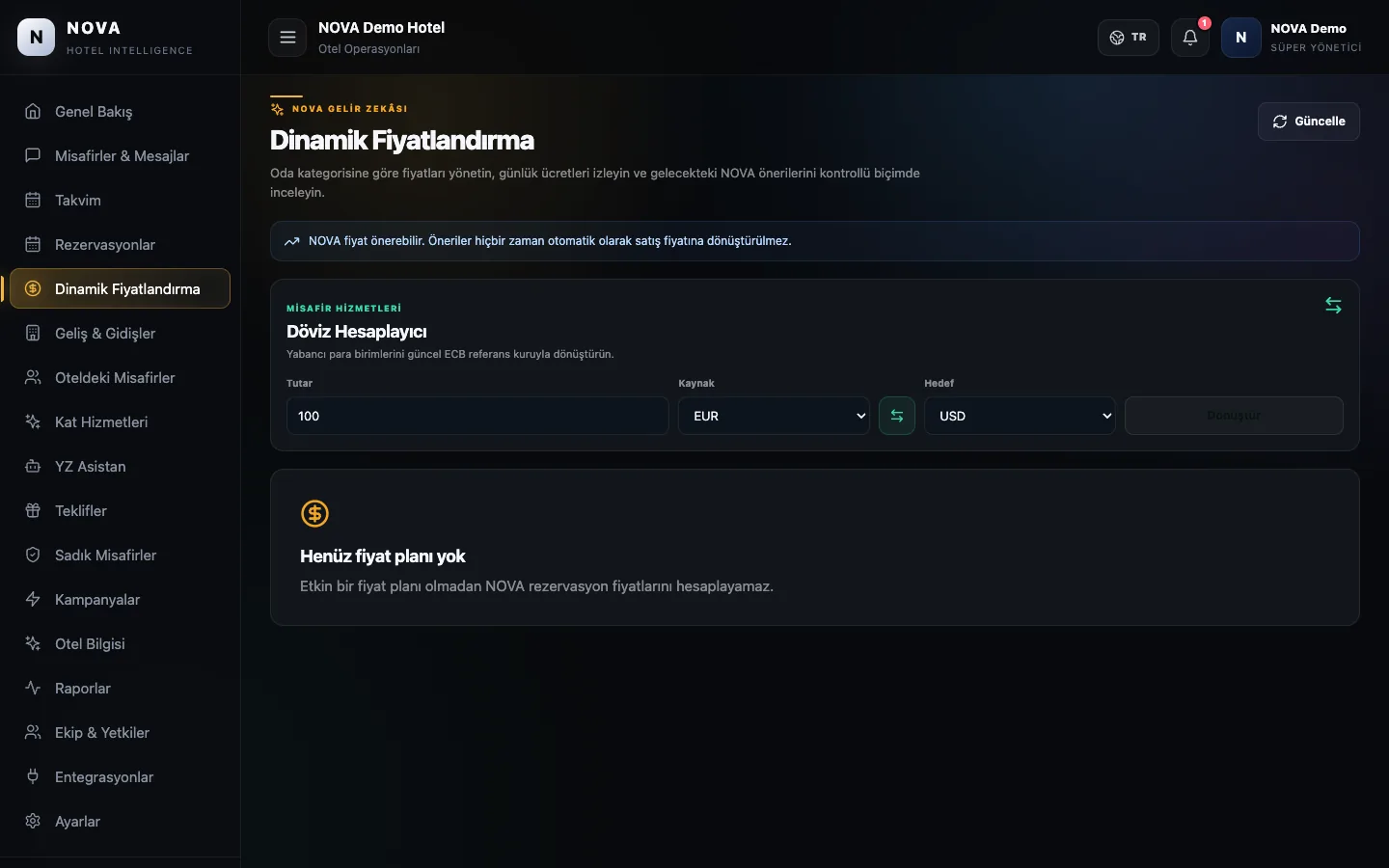The height and width of the screenshot is (868, 1389).
Task: Click the Dinamik Fiyatlandırma dollar icon
Action: [33, 288]
